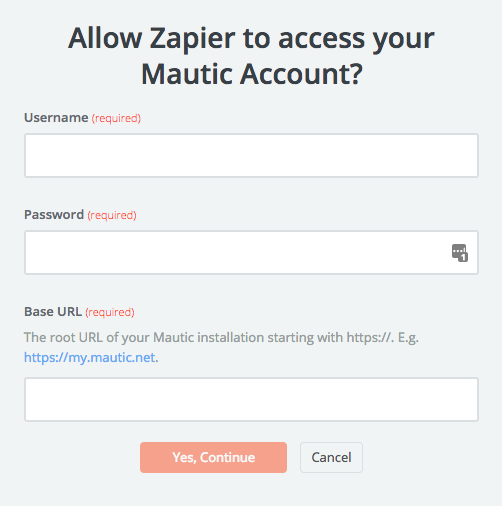
Task: Click the E.g. text in the hint
Action: 408,338
